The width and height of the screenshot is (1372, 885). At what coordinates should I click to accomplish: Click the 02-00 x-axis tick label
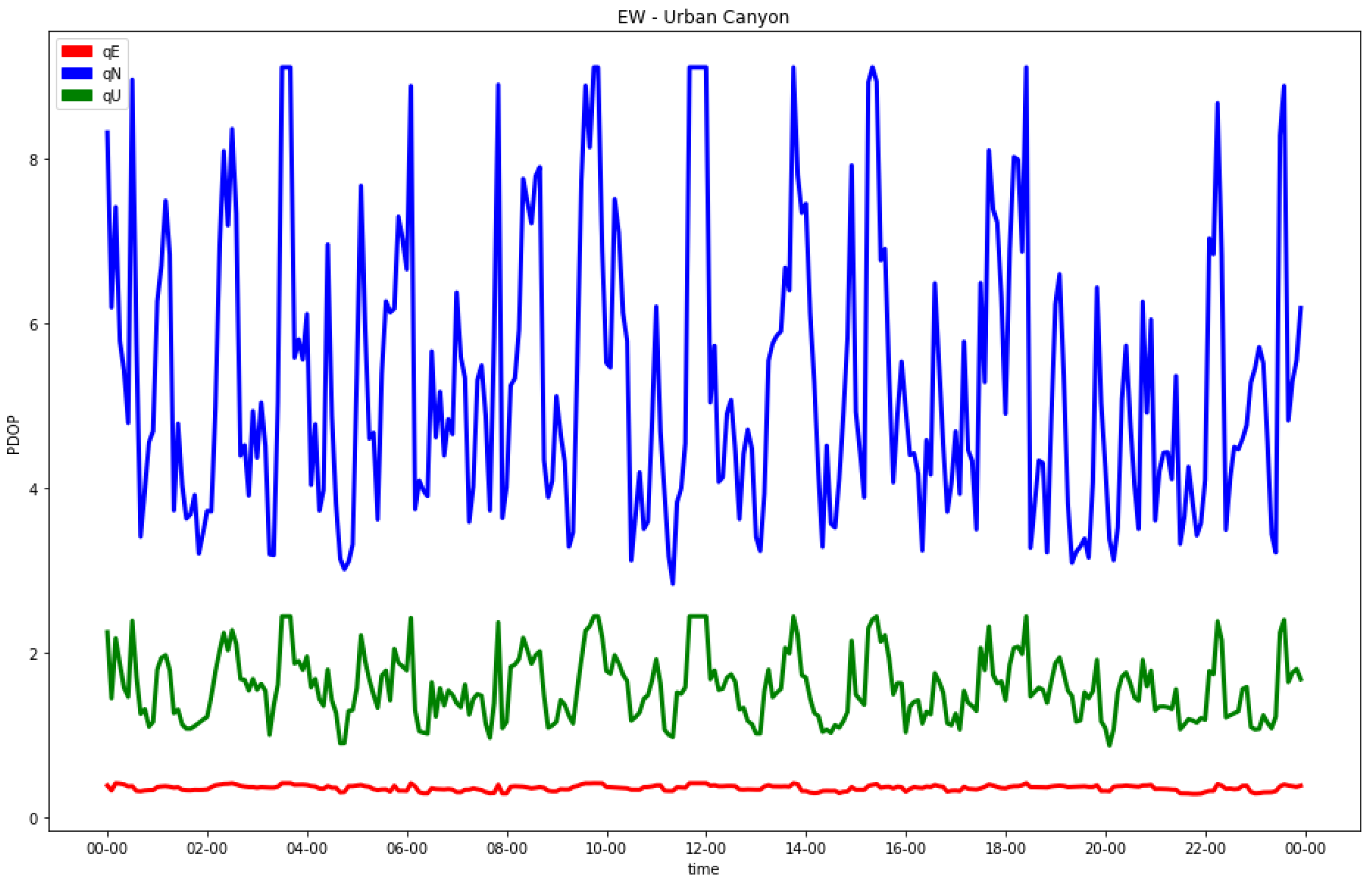tap(207, 849)
